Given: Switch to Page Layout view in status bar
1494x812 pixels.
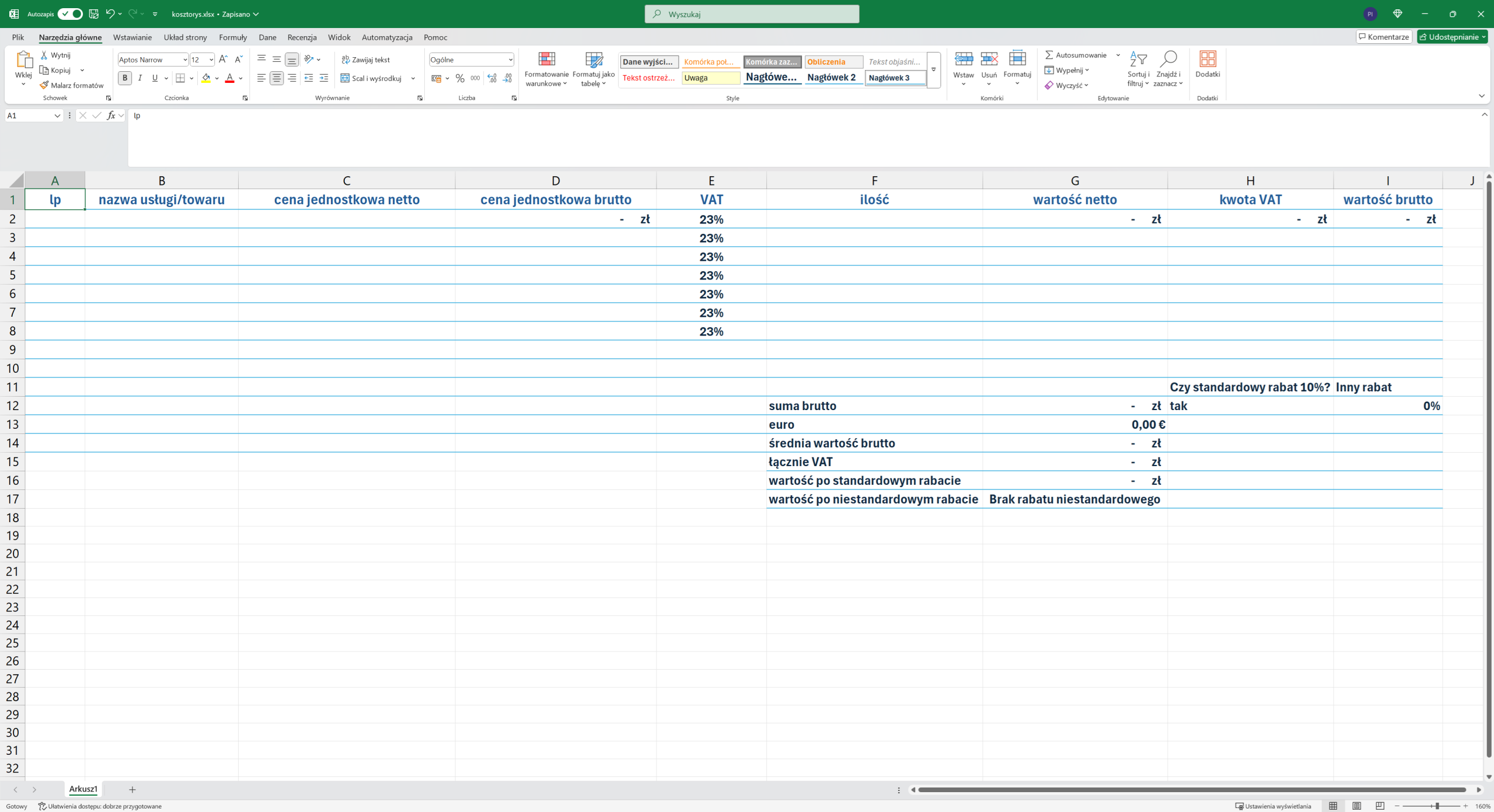Looking at the screenshot, I should (1356, 806).
